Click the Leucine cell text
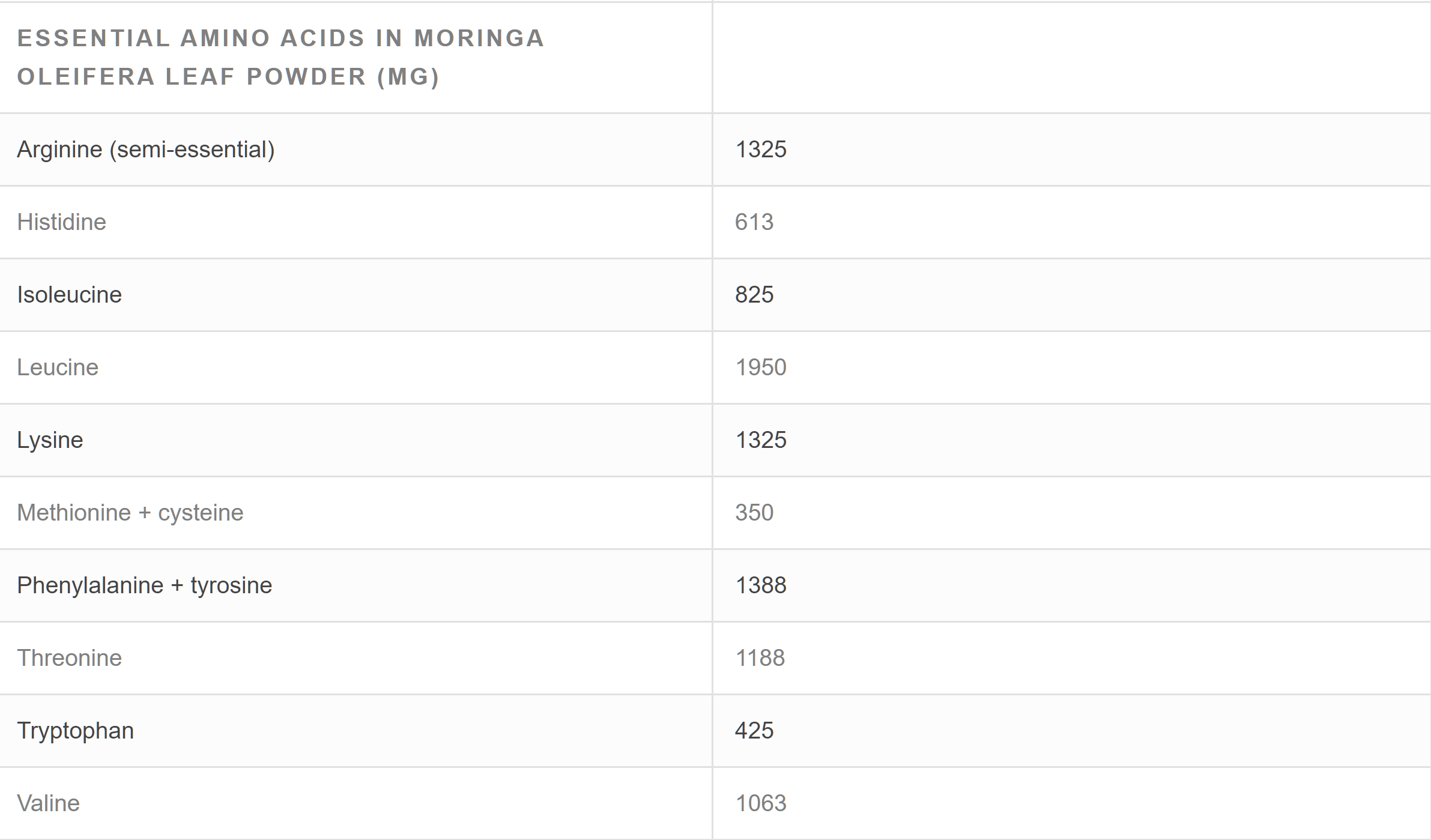Viewport: 1431px width, 840px height. pos(58,367)
